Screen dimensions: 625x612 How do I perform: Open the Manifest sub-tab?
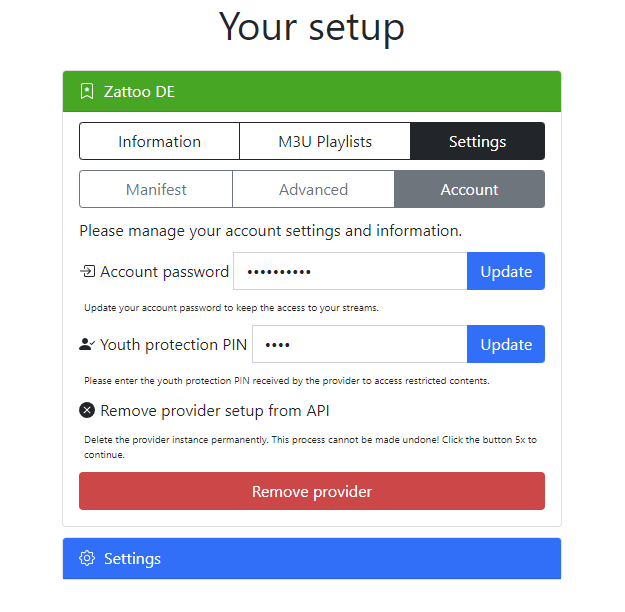(156, 189)
